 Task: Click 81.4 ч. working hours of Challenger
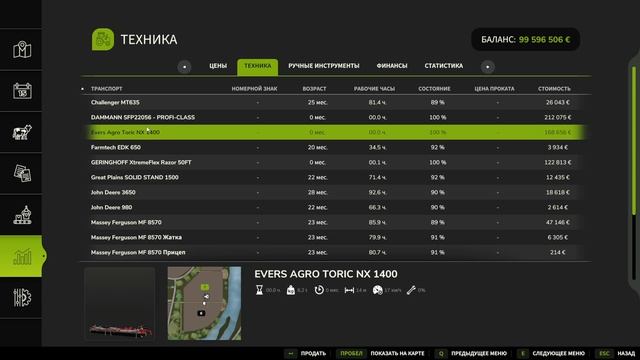coord(377,102)
